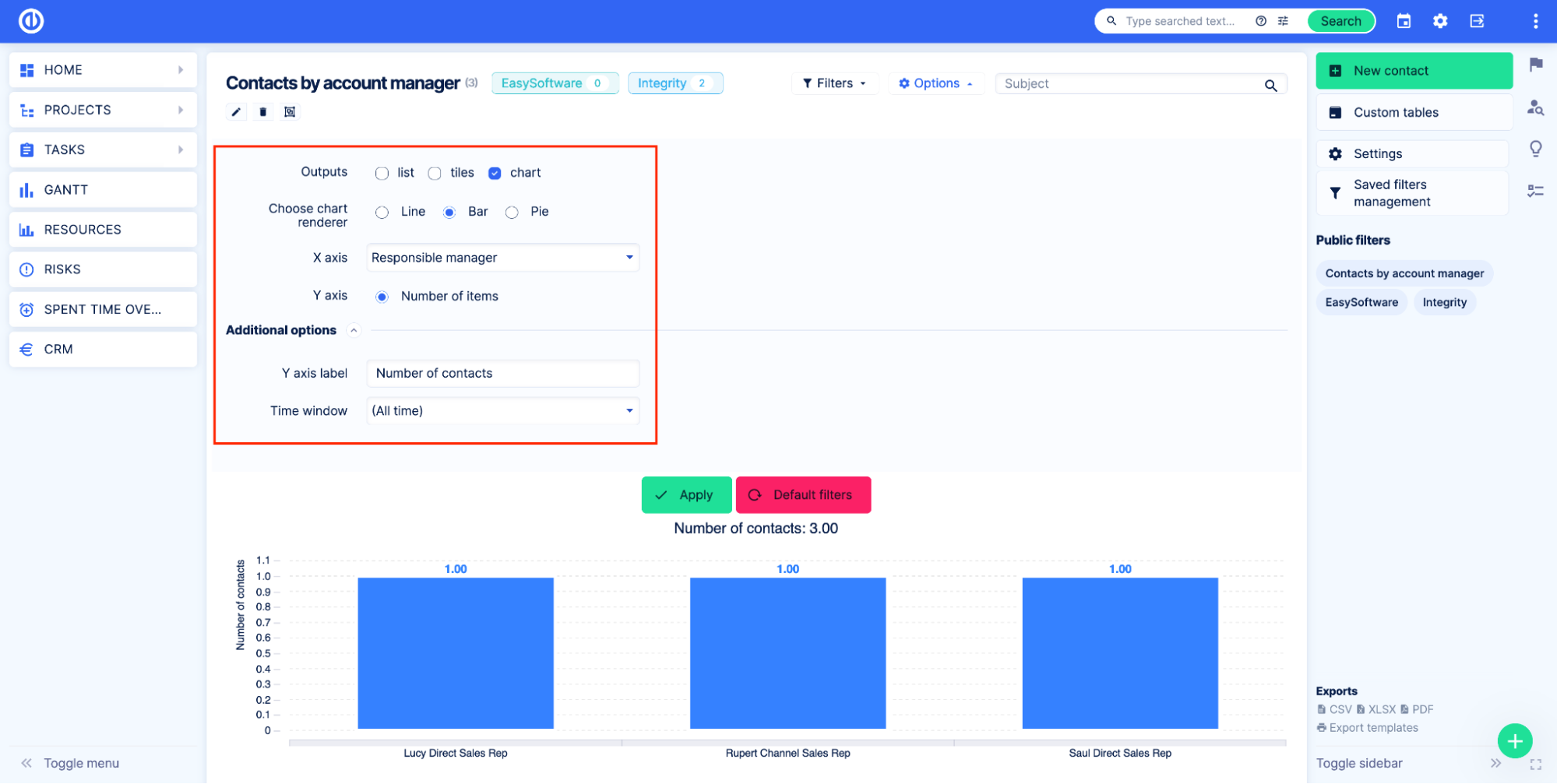This screenshot has width=1557, height=784.
Task: Open the Gantt menu item
Action: coord(102,190)
